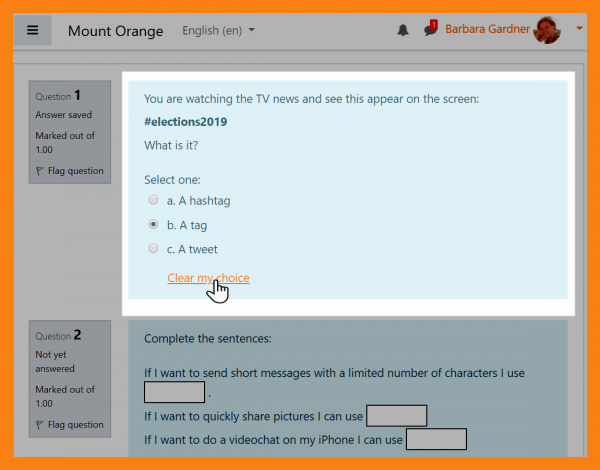Click the Clear my choice link

tap(208, 278)
